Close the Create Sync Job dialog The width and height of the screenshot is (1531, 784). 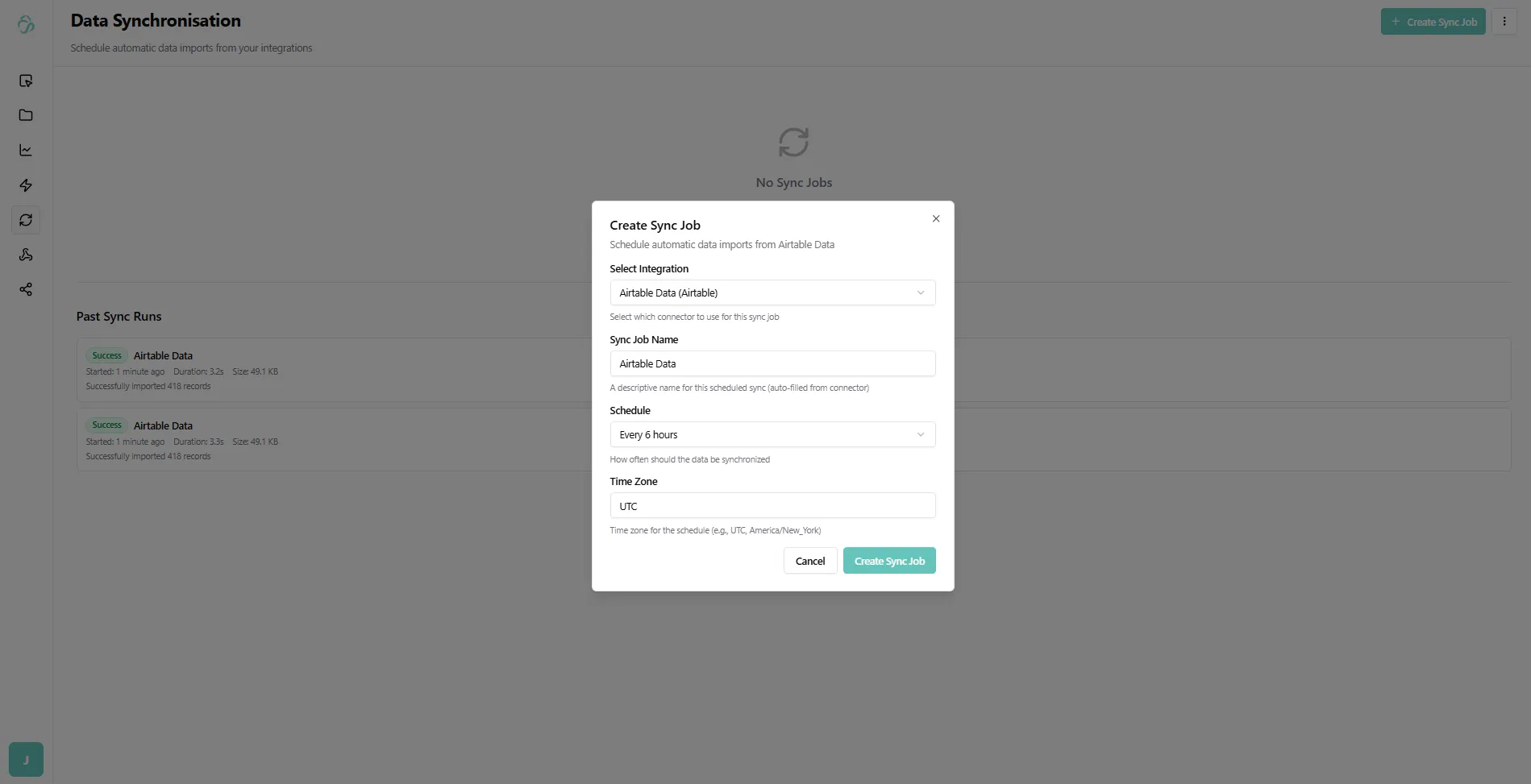tap(936, 218)
